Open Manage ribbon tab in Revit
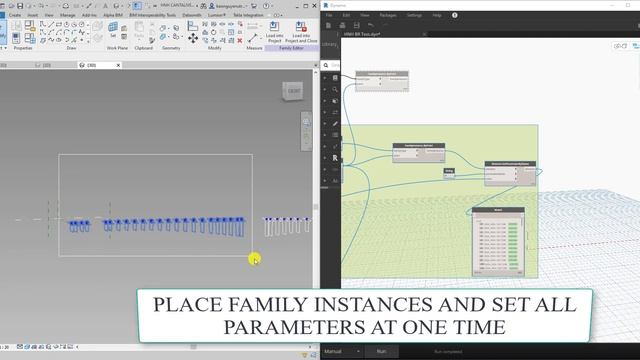The width and height of the screenshot is (640, 360). point(67,15)
